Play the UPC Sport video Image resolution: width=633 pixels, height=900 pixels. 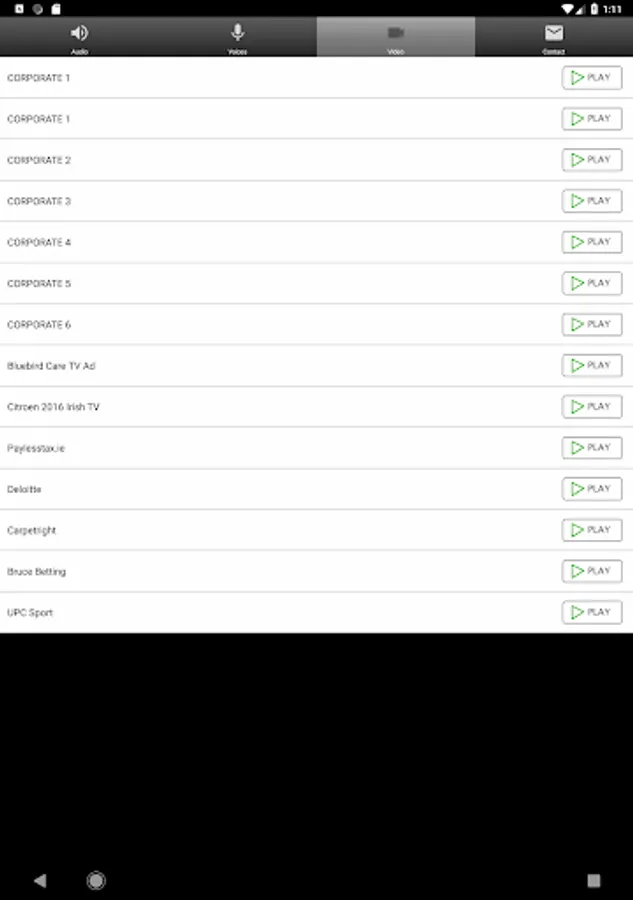592,612
